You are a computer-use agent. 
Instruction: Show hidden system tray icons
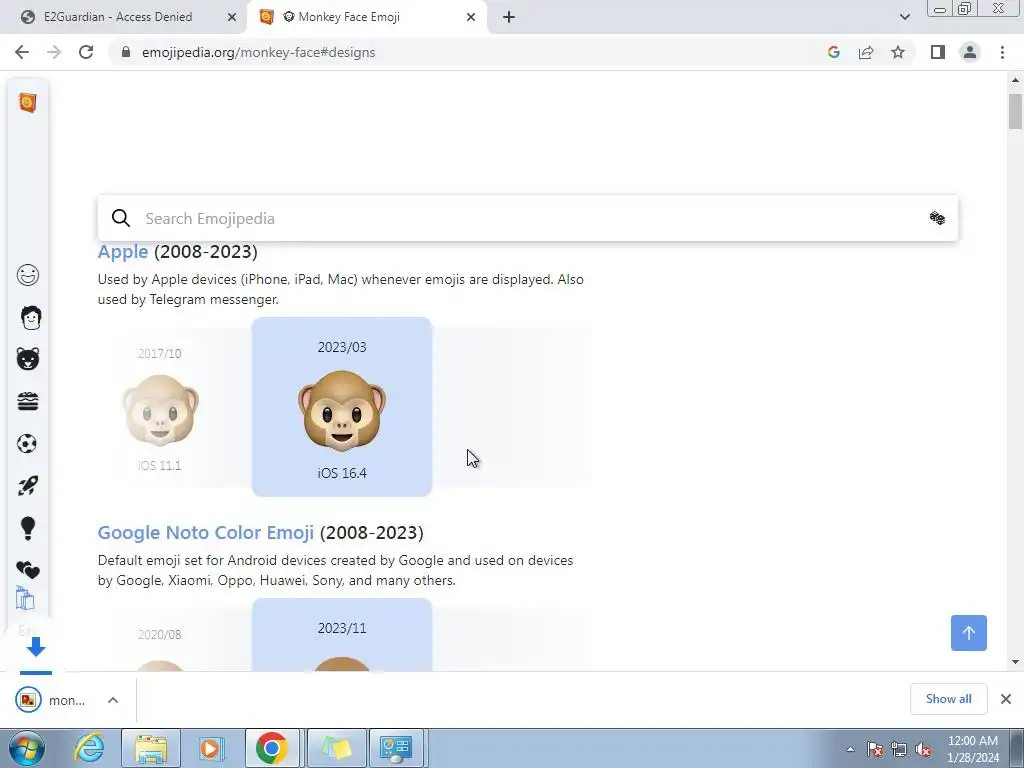pyautogui.click(x=850, y=749)
